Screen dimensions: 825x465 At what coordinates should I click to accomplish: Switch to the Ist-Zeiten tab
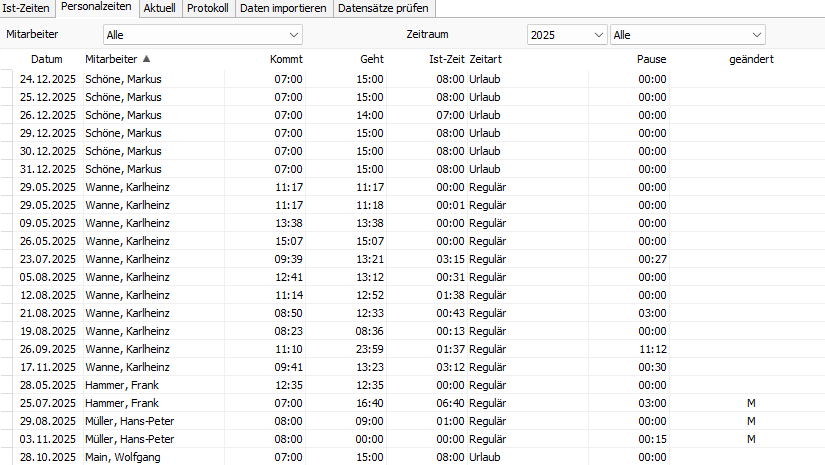click(x=26, y=9)
